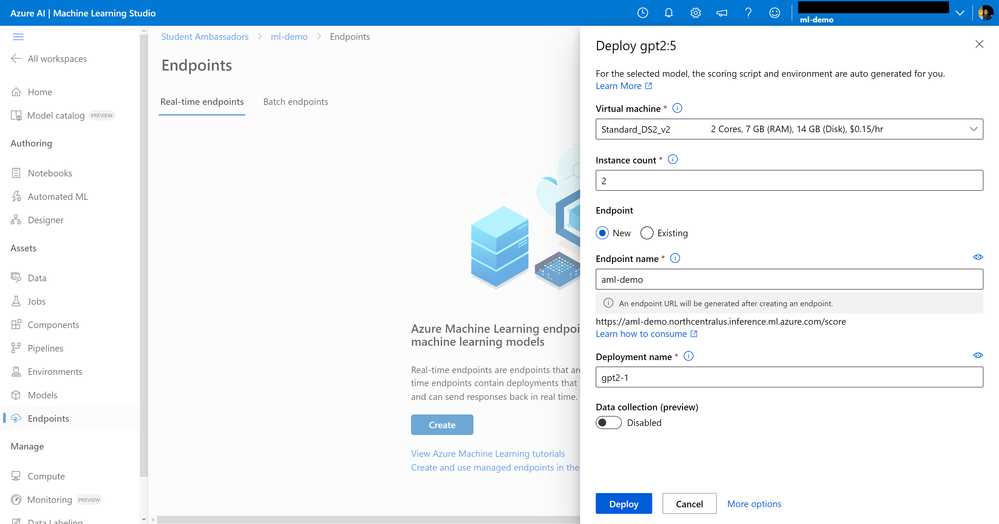Open the Learn More link
This screenshot has width=999, height=524.
point(624,86)
